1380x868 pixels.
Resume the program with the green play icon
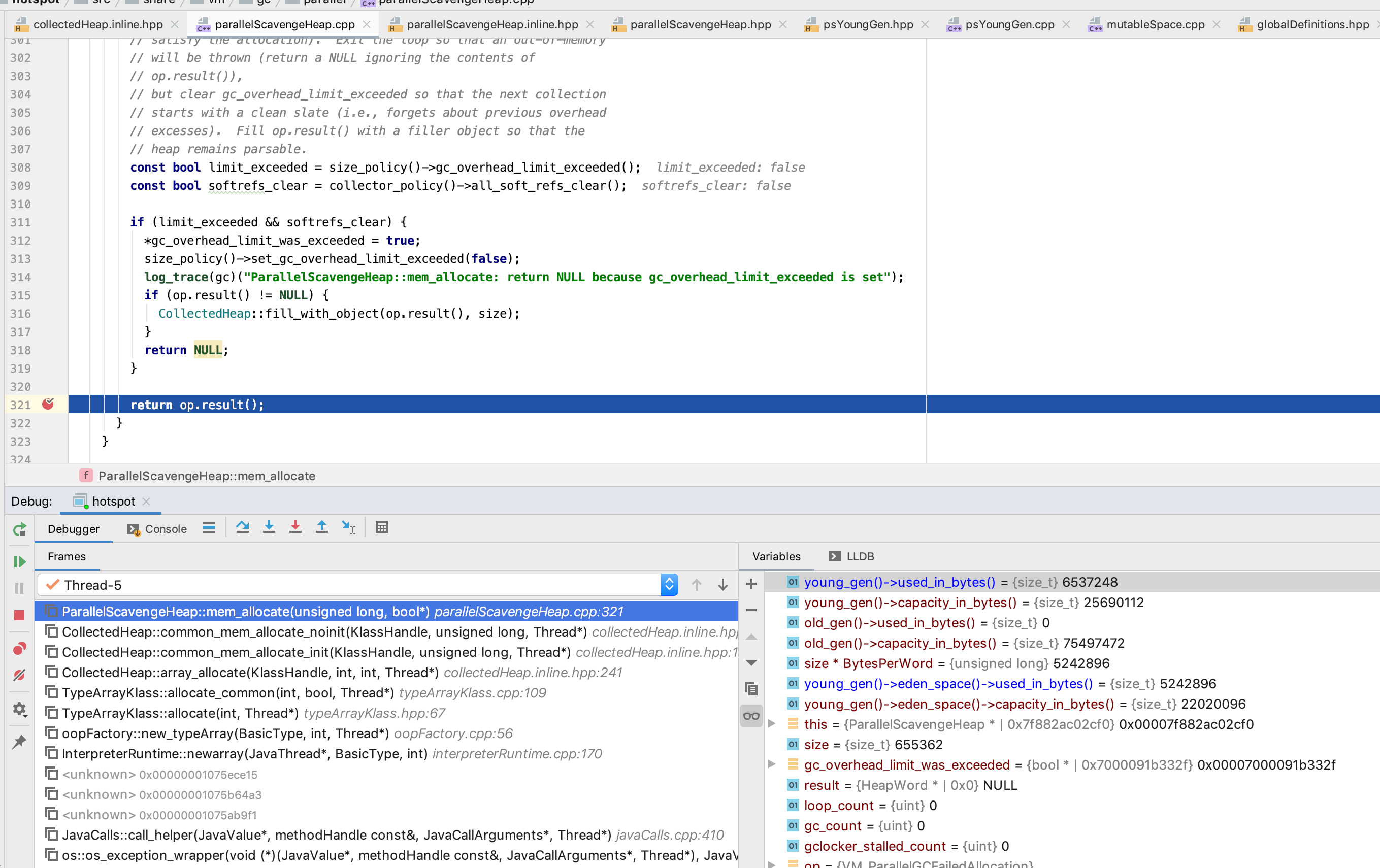pos(19,562)
